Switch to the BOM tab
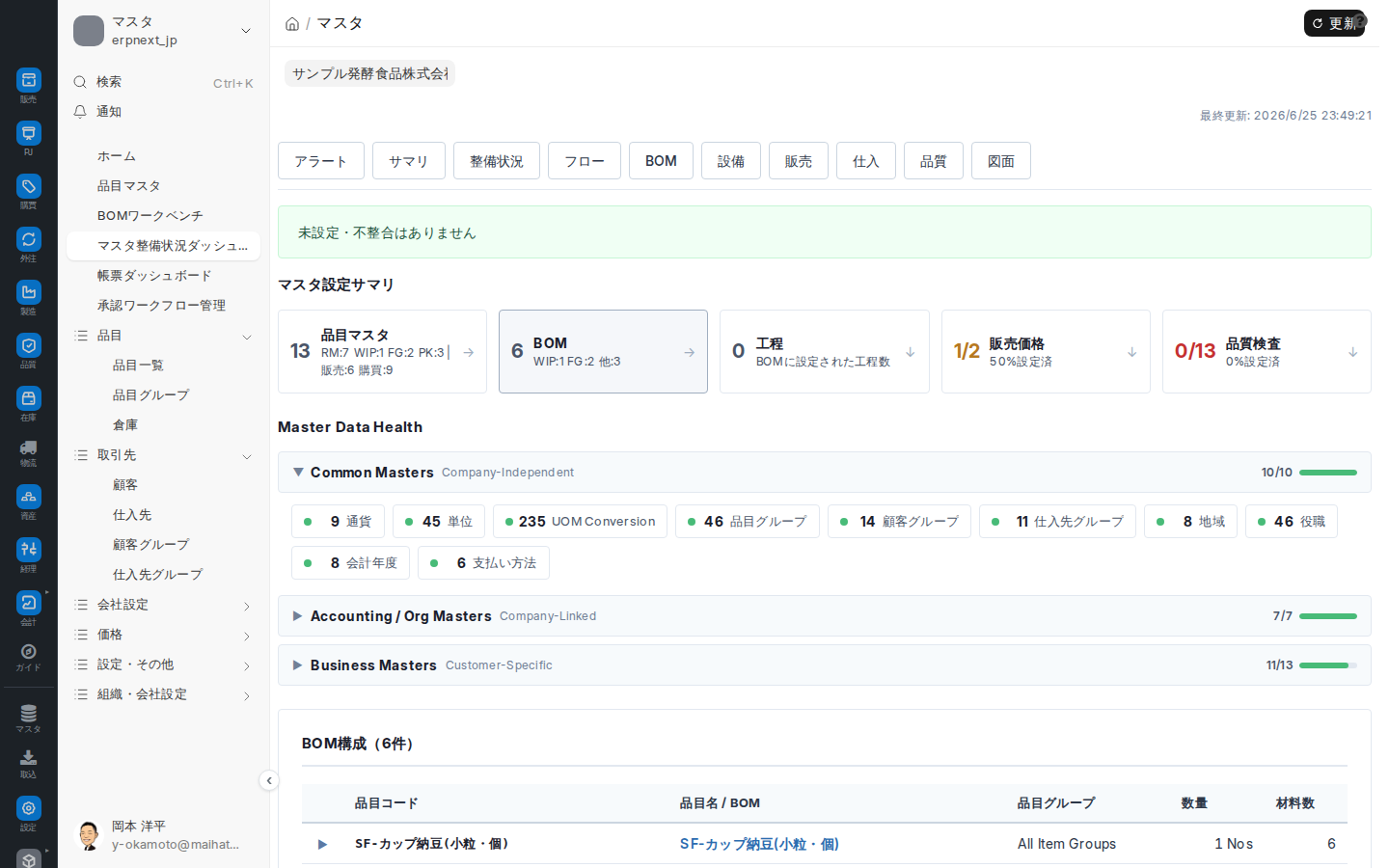The height and width of the screenshot is (868, 1389). tap(661, 161)
